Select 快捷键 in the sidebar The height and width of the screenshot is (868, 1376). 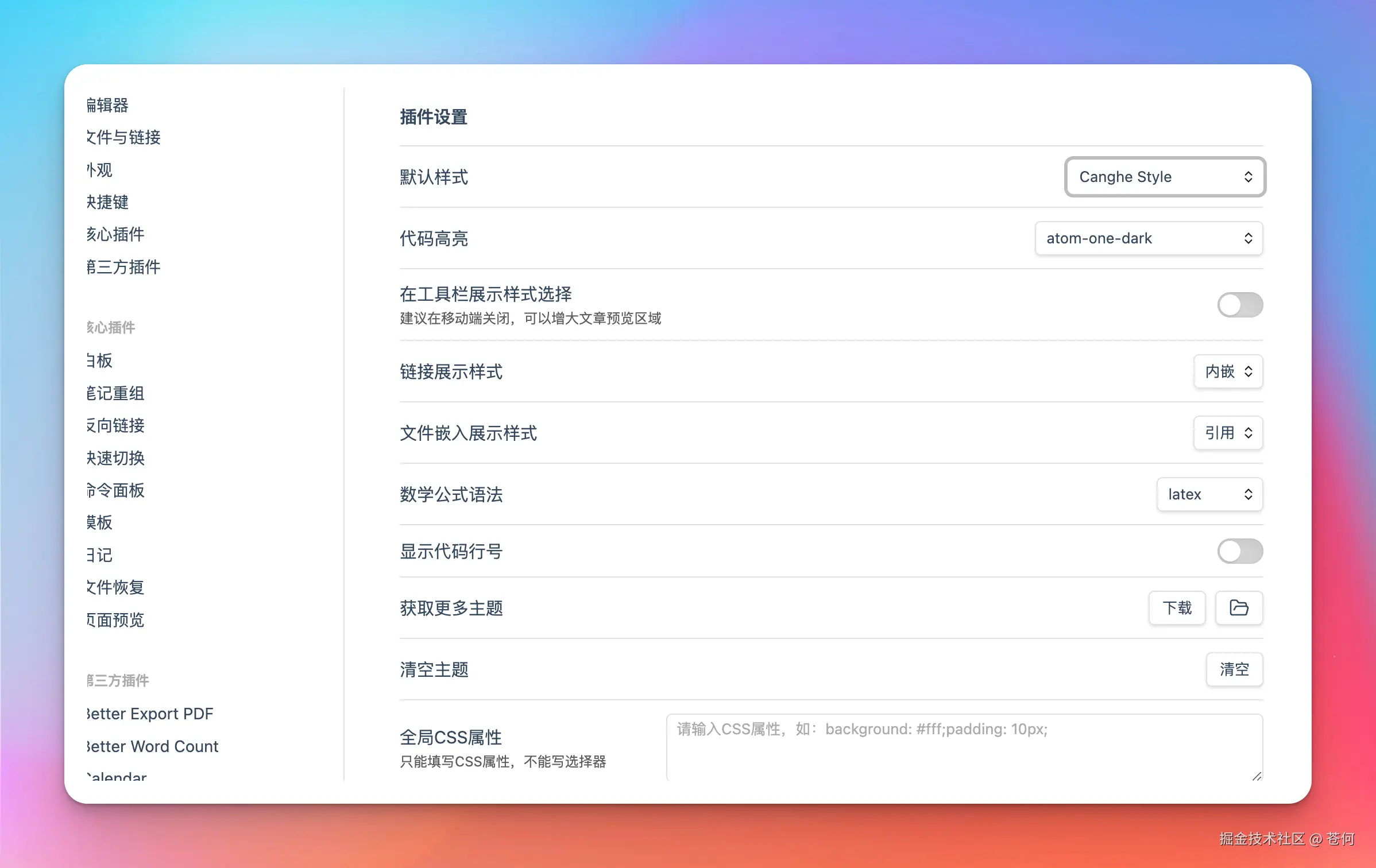[x=107, y=202]
